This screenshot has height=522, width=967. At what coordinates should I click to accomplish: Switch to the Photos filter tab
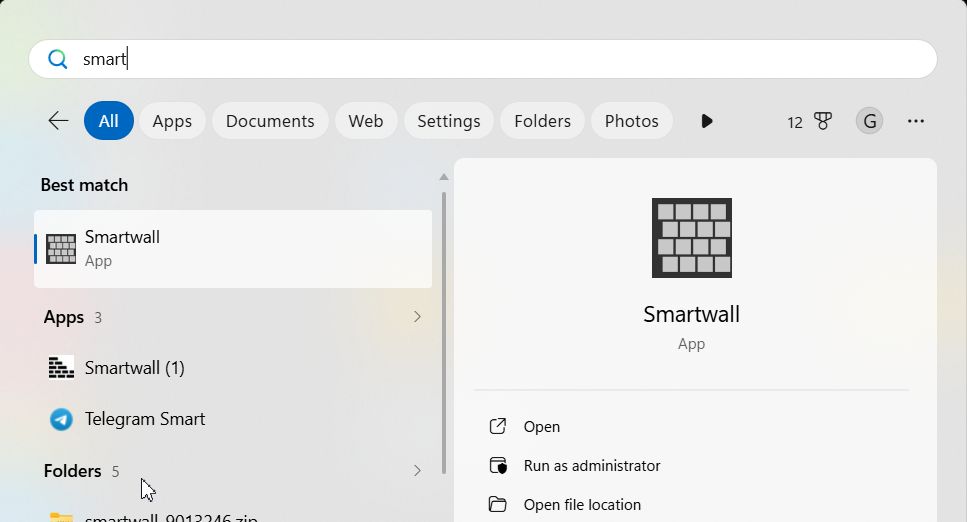point(632,121)
